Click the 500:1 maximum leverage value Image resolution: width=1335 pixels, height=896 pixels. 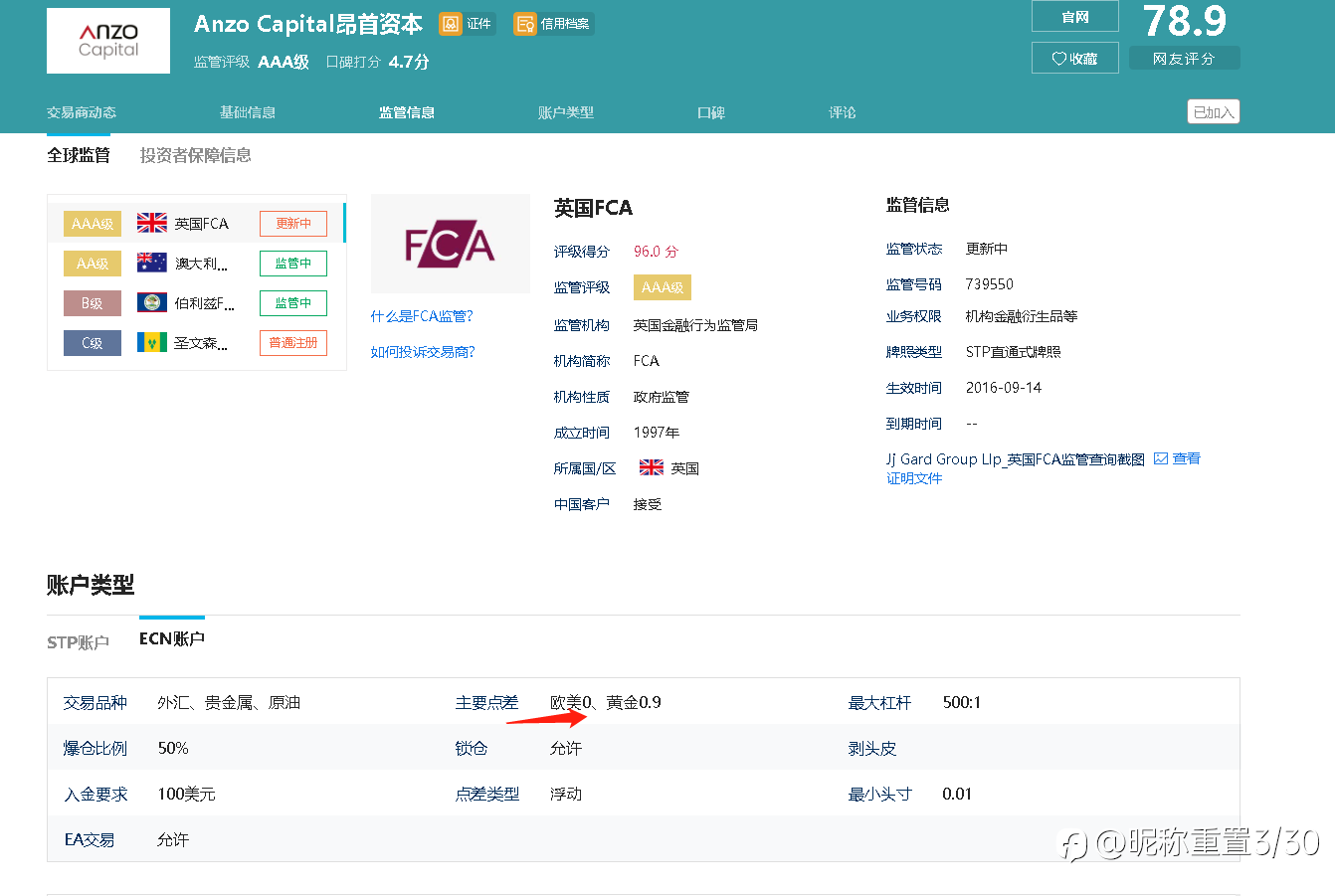click(x=962, y=703)
